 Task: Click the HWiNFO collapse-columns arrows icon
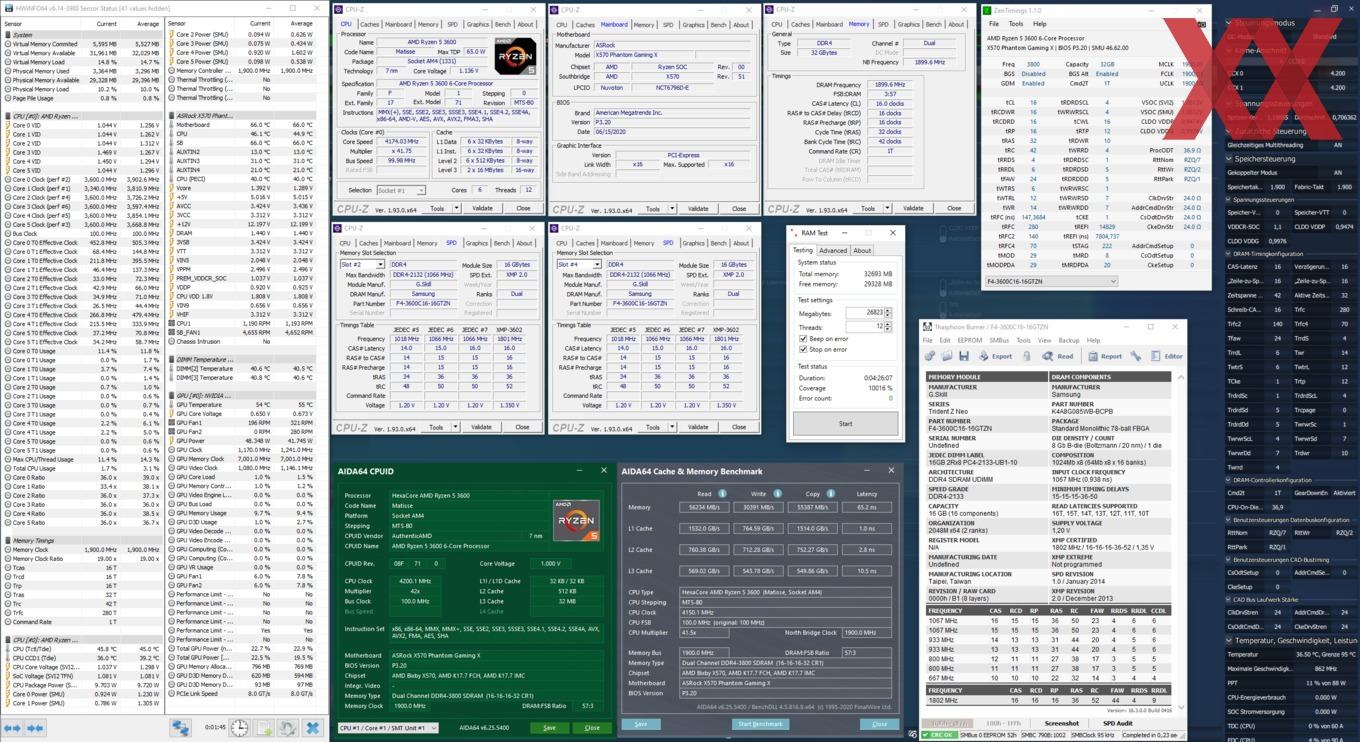(36, 728)
